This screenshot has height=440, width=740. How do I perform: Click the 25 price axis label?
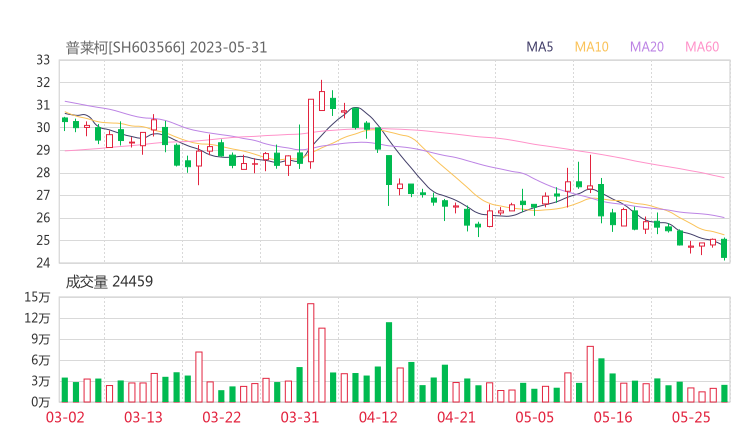point(43,240)
